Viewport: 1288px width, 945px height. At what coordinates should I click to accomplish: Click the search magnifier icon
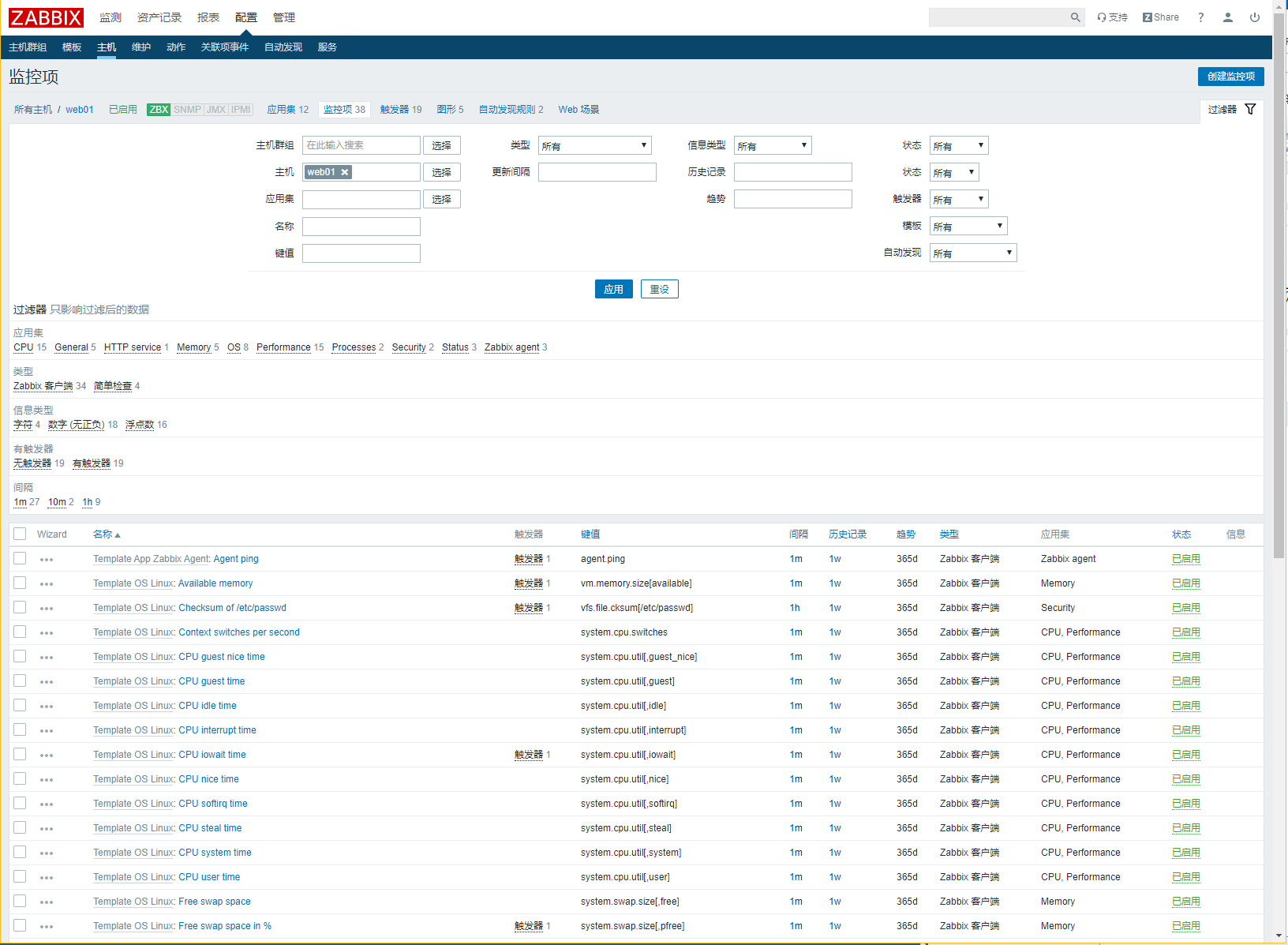point(1075,17)
